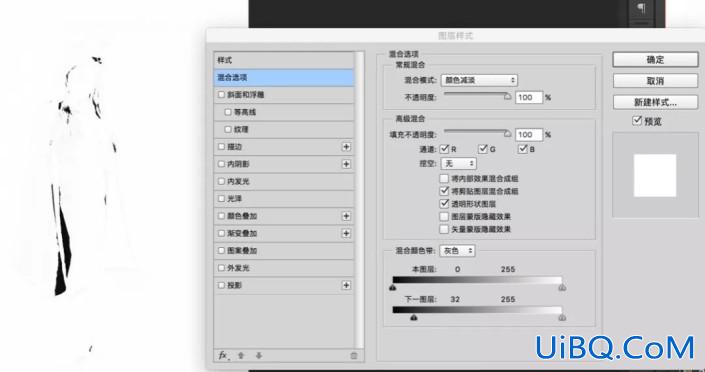Click the move effect up arrow
Viewport: 705px width, 372px height.
coord(241,355)
